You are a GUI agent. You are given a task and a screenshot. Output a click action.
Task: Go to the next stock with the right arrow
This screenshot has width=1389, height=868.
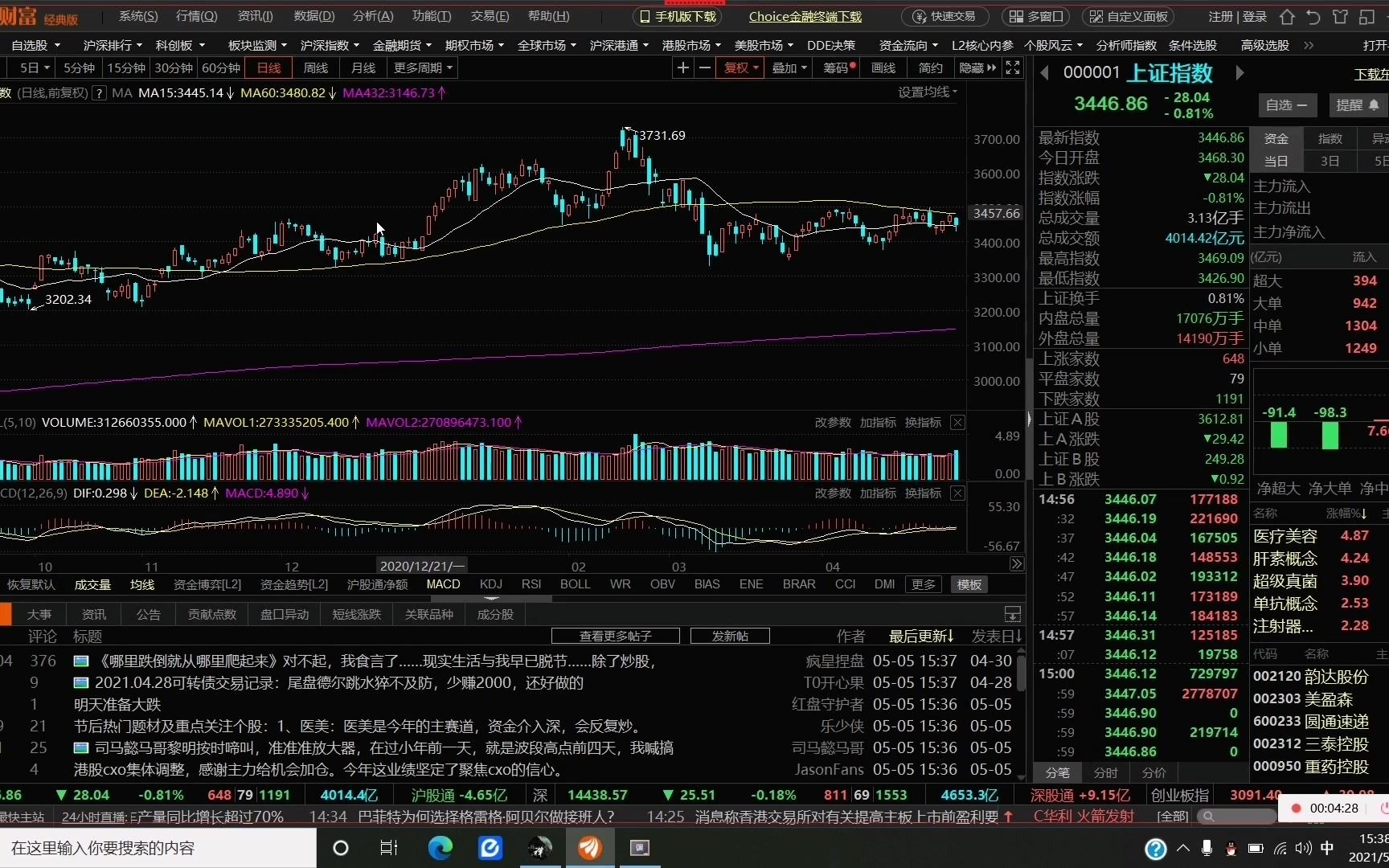coord(1239,73)
